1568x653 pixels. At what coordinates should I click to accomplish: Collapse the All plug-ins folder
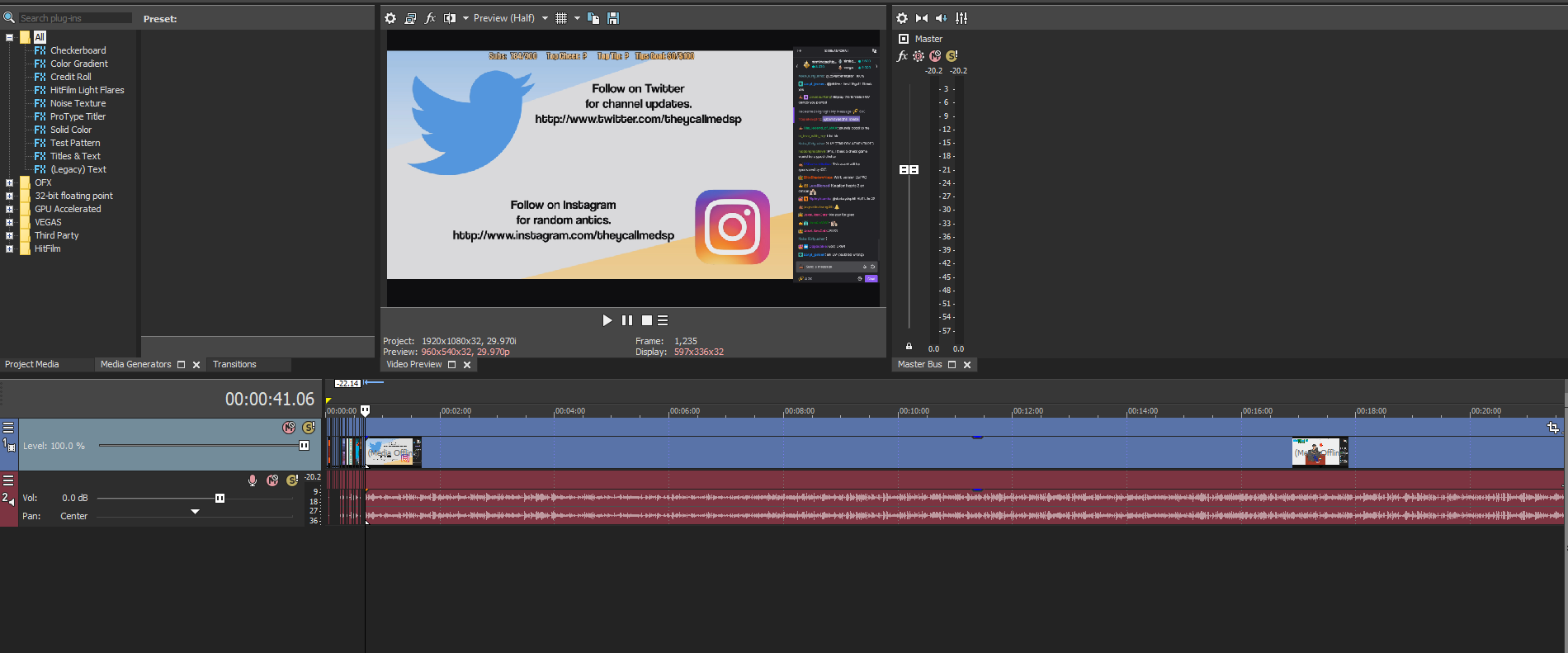coord(9,37)
